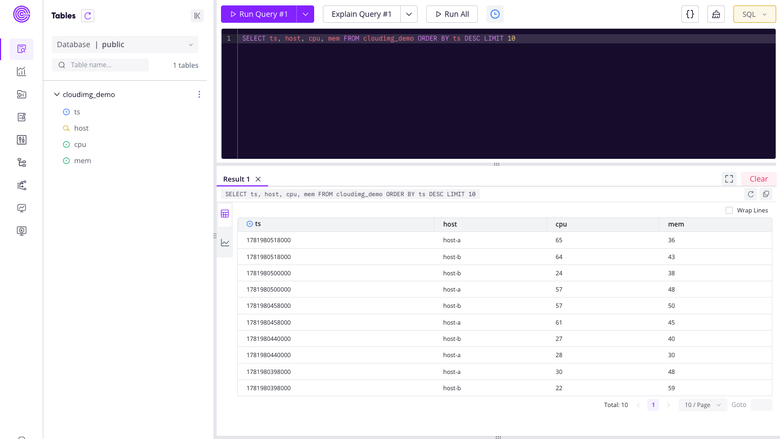Screen dimensions: 780x439
Task: Open the status monitor sidebar icon
Action: (21, 208)
